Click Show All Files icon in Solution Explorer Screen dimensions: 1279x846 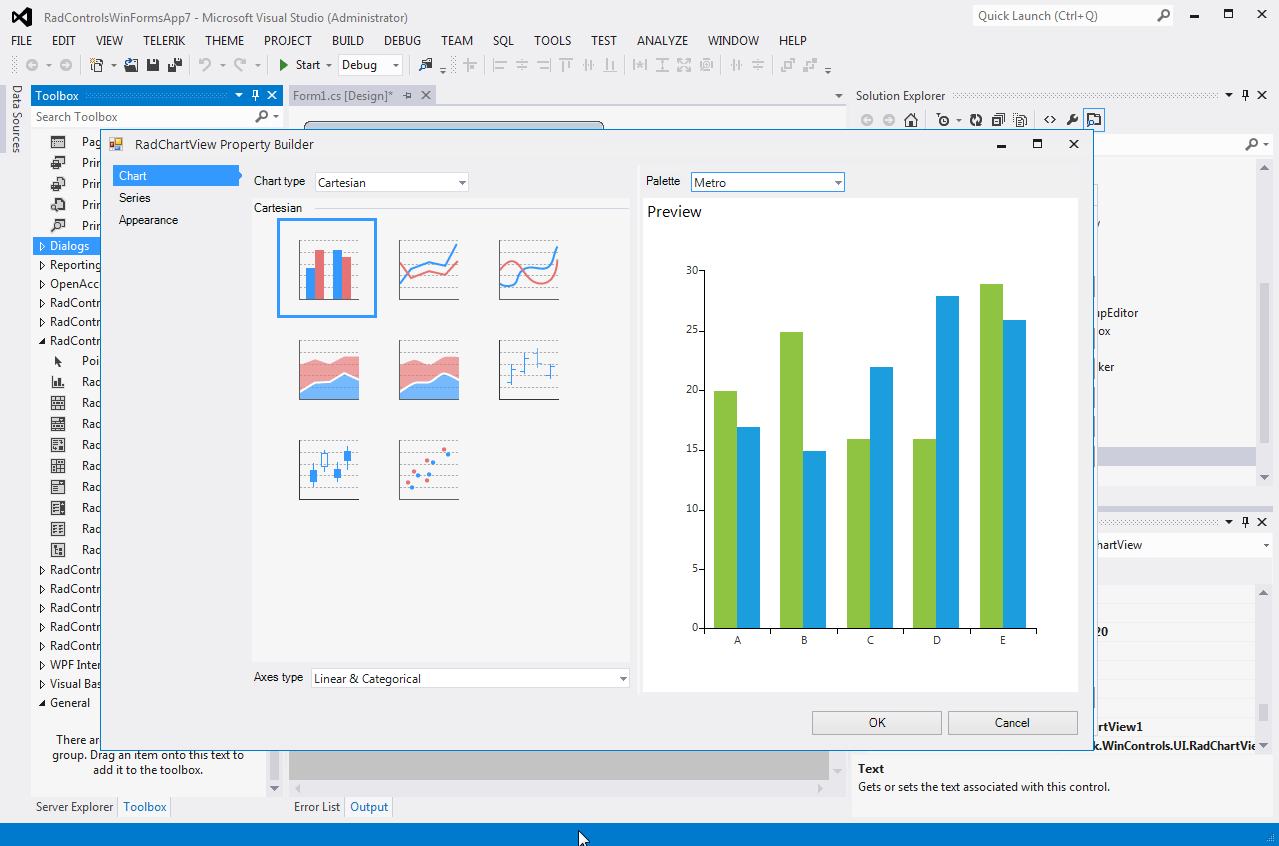(x=1020, y=120)
